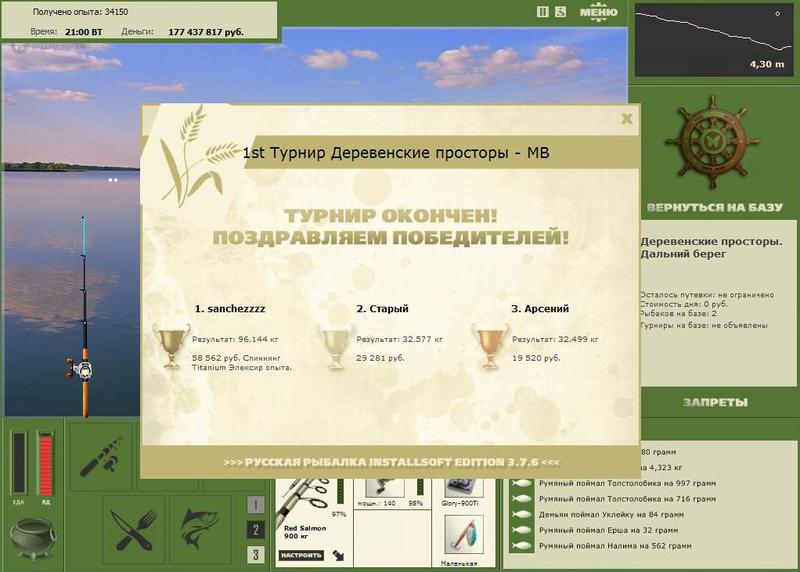The image size is (800, 572).
Task: Click the icon next to pause button
Action: (x=560, y=12)
